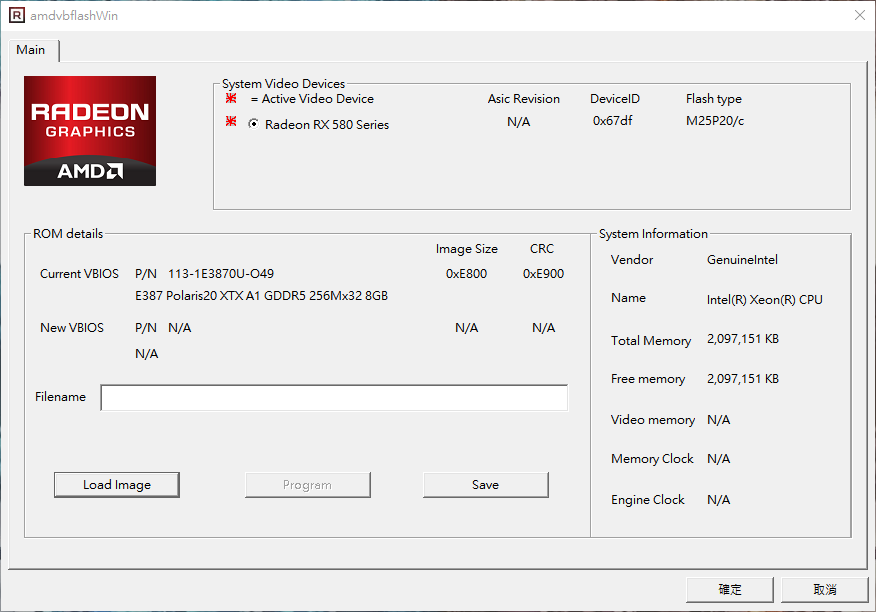Switch to the Main tab
This screenshot has height=612, width=876.
pyautogui.click(x=31, y=50)
